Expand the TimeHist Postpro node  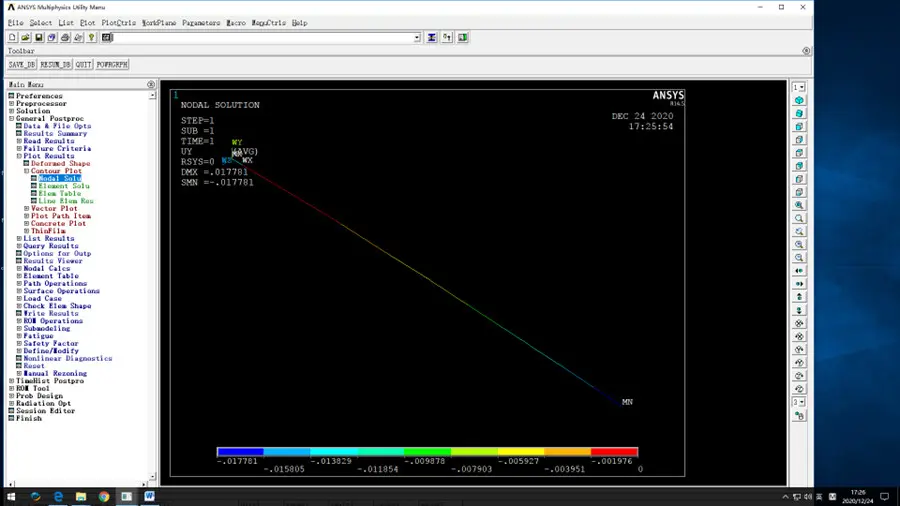tap(11, 381)
